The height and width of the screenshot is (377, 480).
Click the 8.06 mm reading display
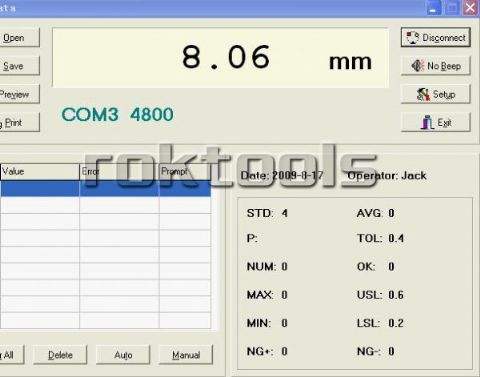pos(220,58)
